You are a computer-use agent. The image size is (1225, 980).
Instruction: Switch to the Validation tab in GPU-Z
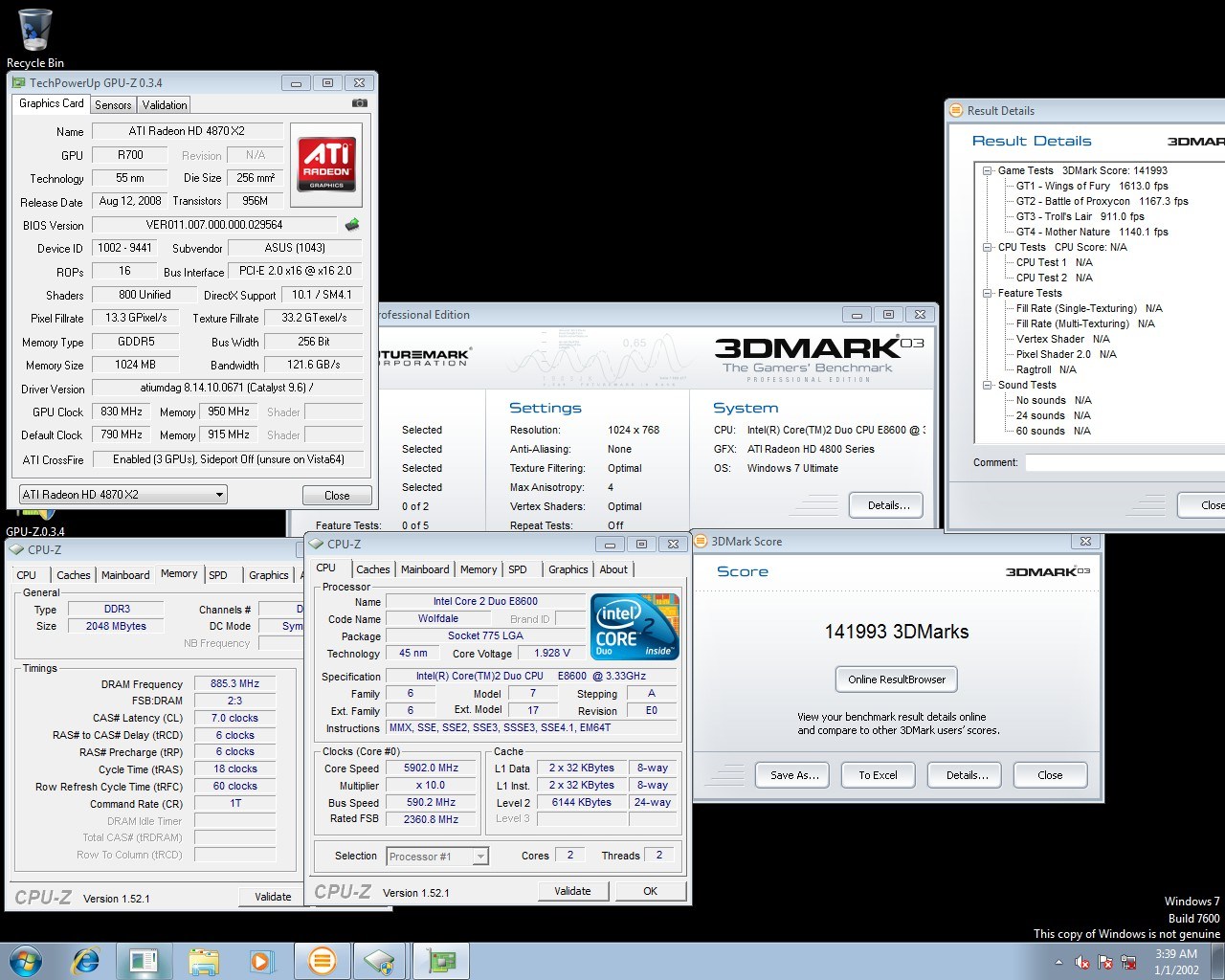pyautogui.click(x=165, y=105)
